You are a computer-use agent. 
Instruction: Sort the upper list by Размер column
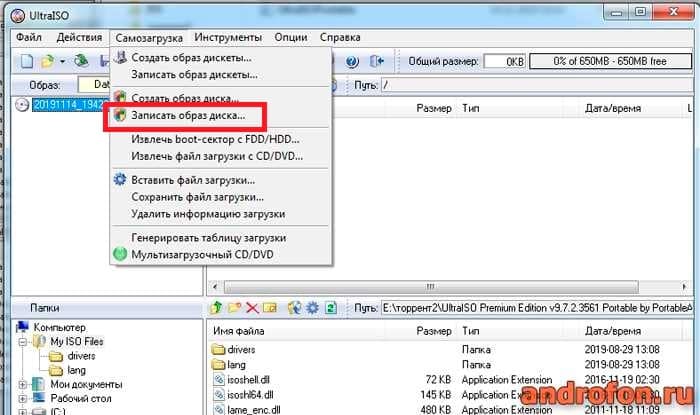click(x=433, y=108)
